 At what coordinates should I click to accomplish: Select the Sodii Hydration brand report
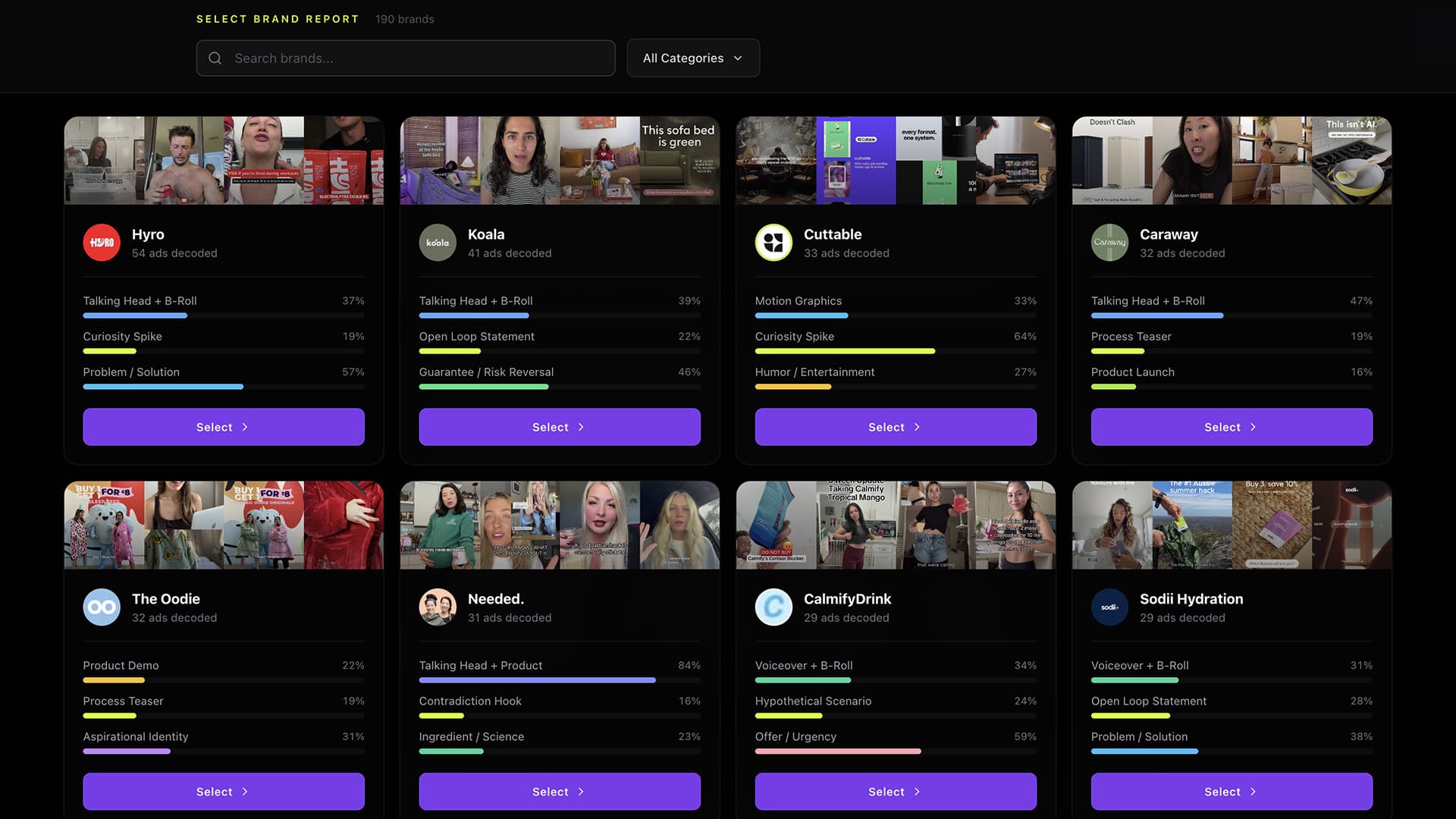(x=1232, y=792)
